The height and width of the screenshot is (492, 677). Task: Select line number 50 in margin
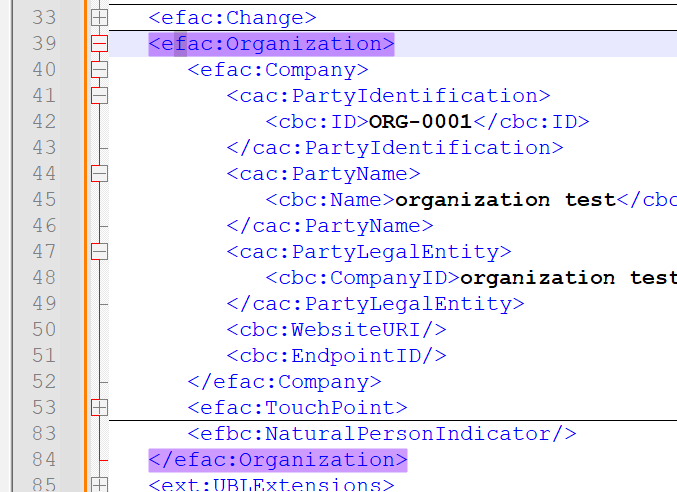click(44, 330)
